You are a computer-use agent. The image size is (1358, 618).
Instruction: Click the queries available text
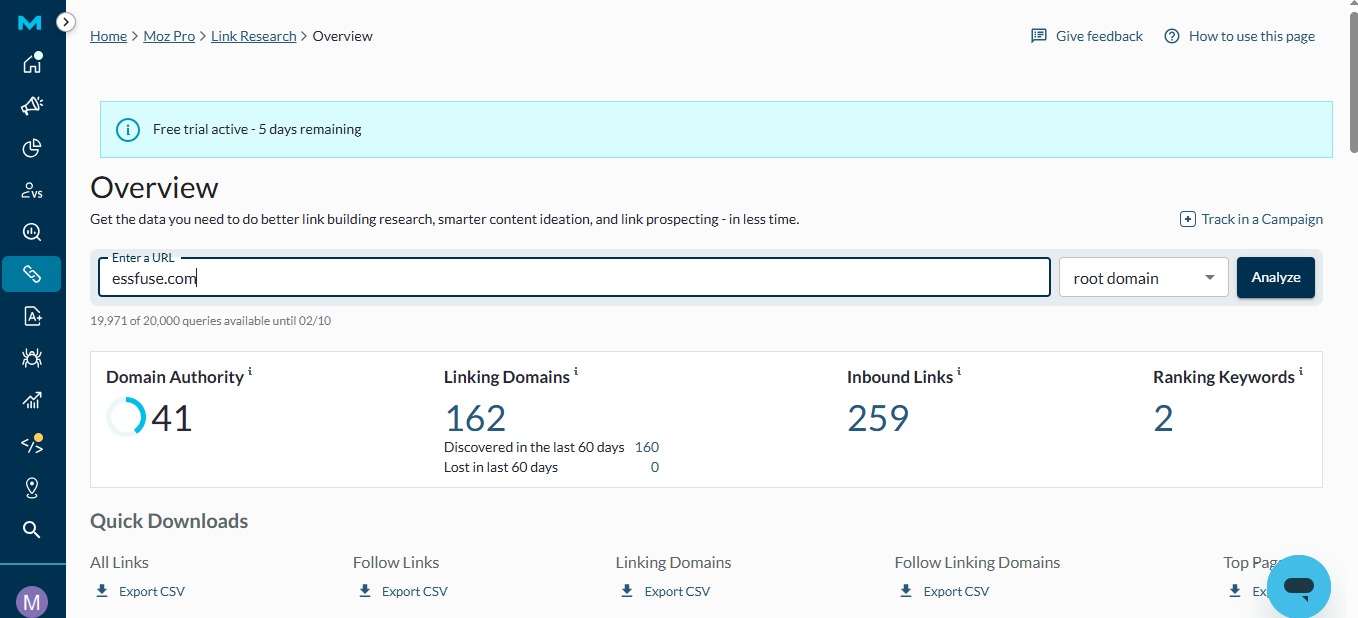210,321
